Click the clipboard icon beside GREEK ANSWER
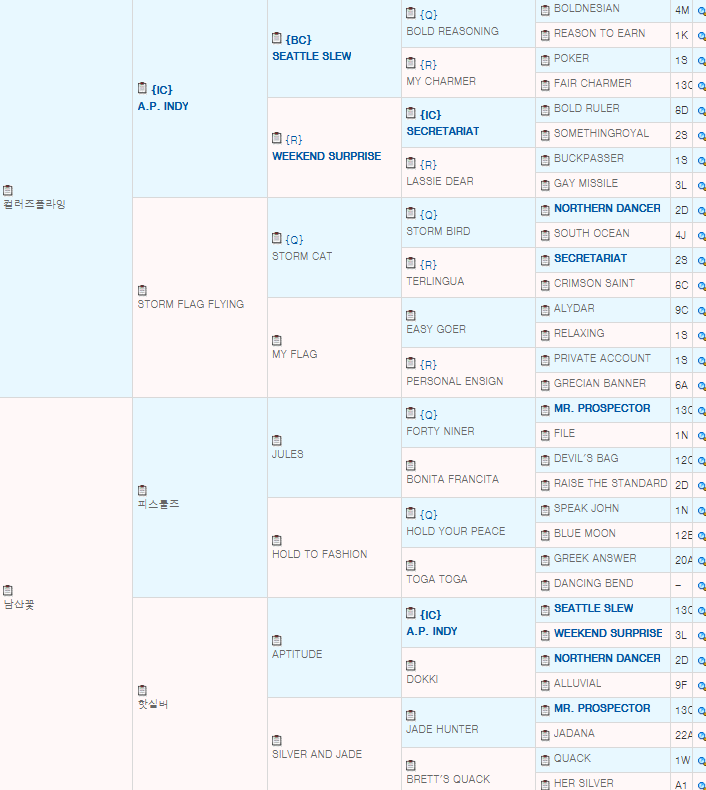 [x=545, y=559]
